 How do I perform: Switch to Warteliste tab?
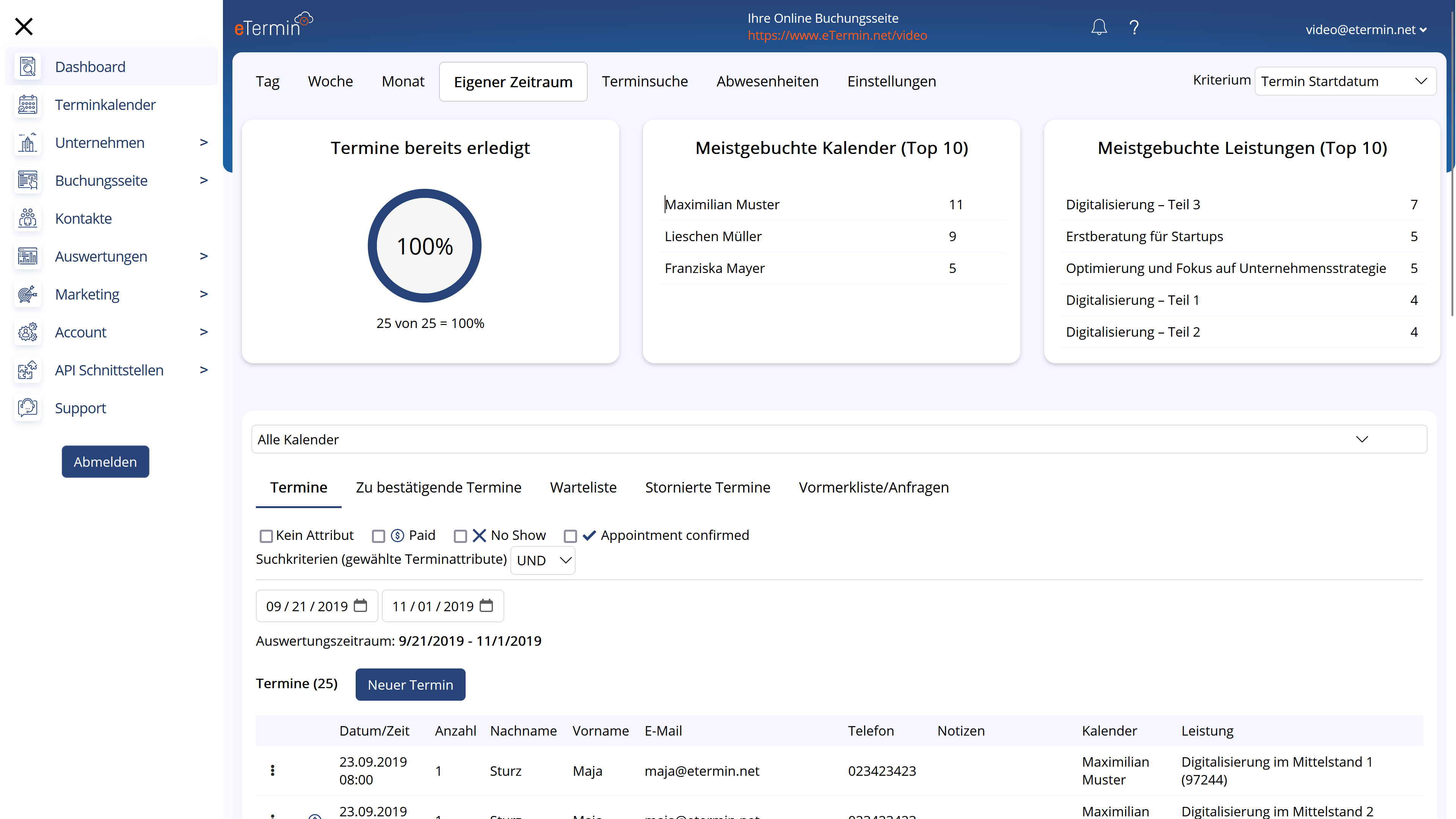[x=583, y=487]
